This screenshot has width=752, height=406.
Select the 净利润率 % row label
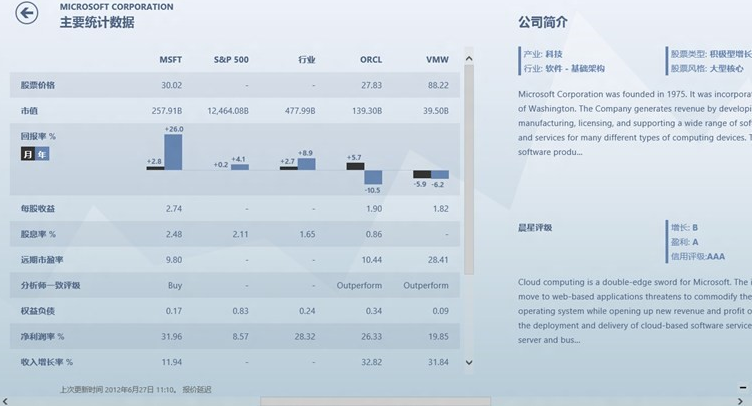tap(42, 337)
